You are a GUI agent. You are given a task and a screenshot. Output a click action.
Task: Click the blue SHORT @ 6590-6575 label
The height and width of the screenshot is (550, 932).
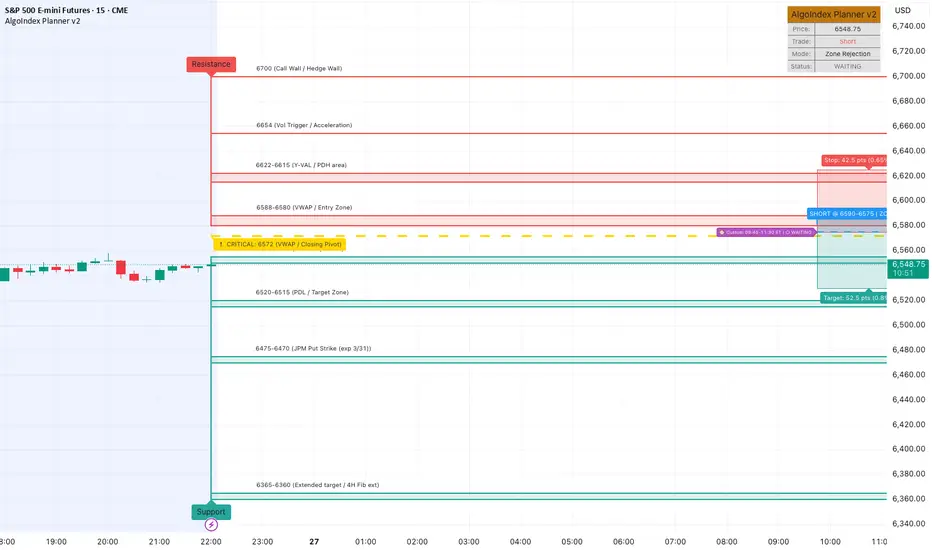coord(847,213)
